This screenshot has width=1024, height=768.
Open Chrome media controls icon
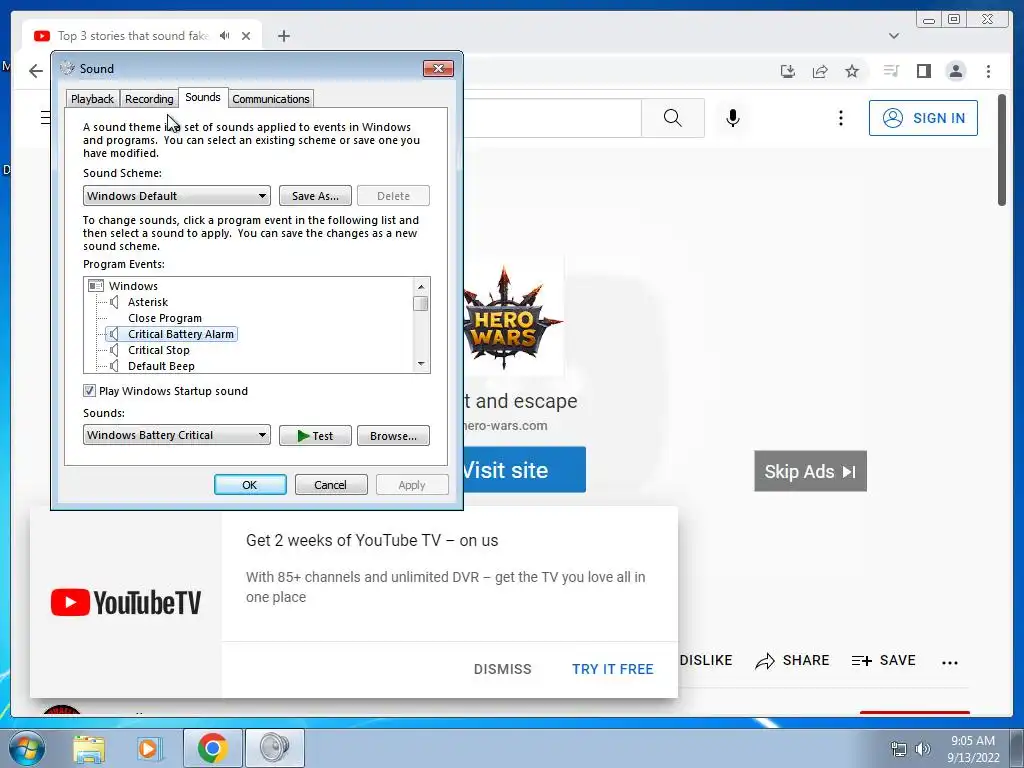891,71
